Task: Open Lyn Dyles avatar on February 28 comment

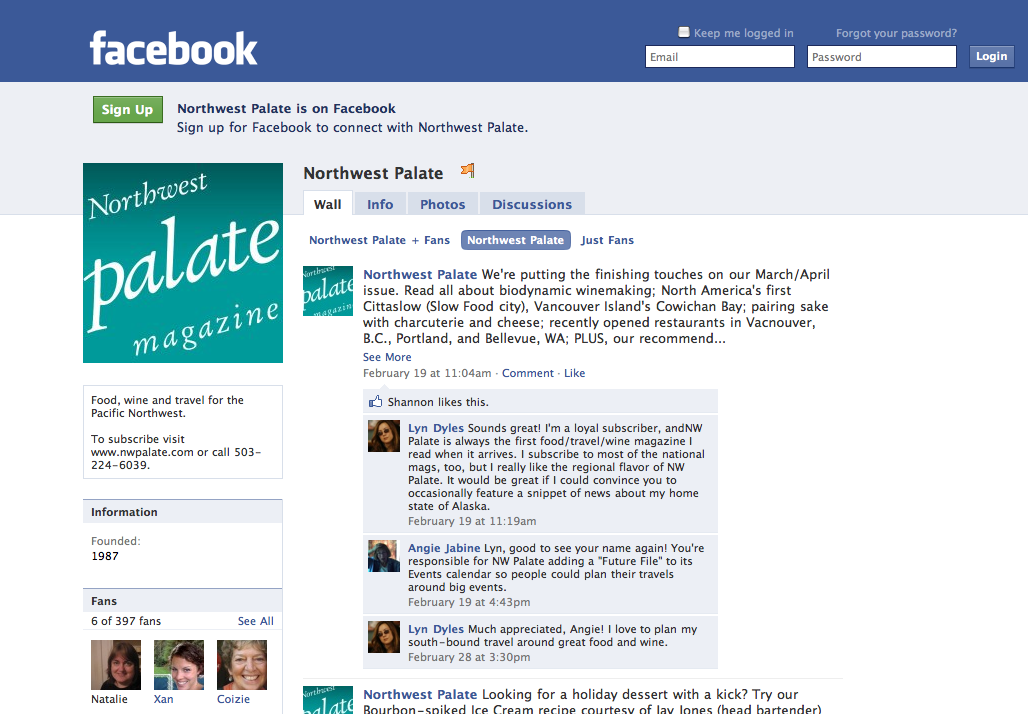Action: pos(384,637)
